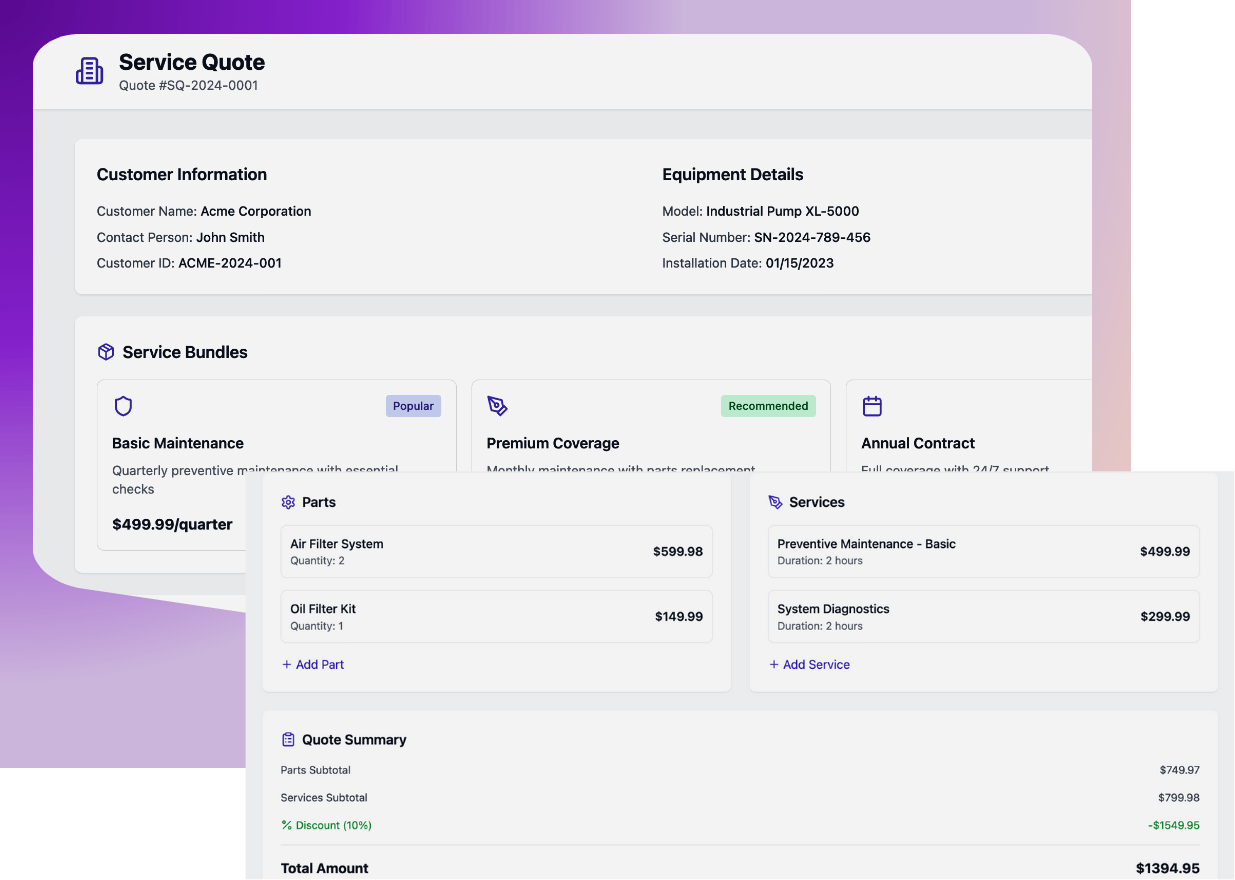Click the gear icon beside Parts heading
Viewport: 1235px width, 880px height.
289,502
